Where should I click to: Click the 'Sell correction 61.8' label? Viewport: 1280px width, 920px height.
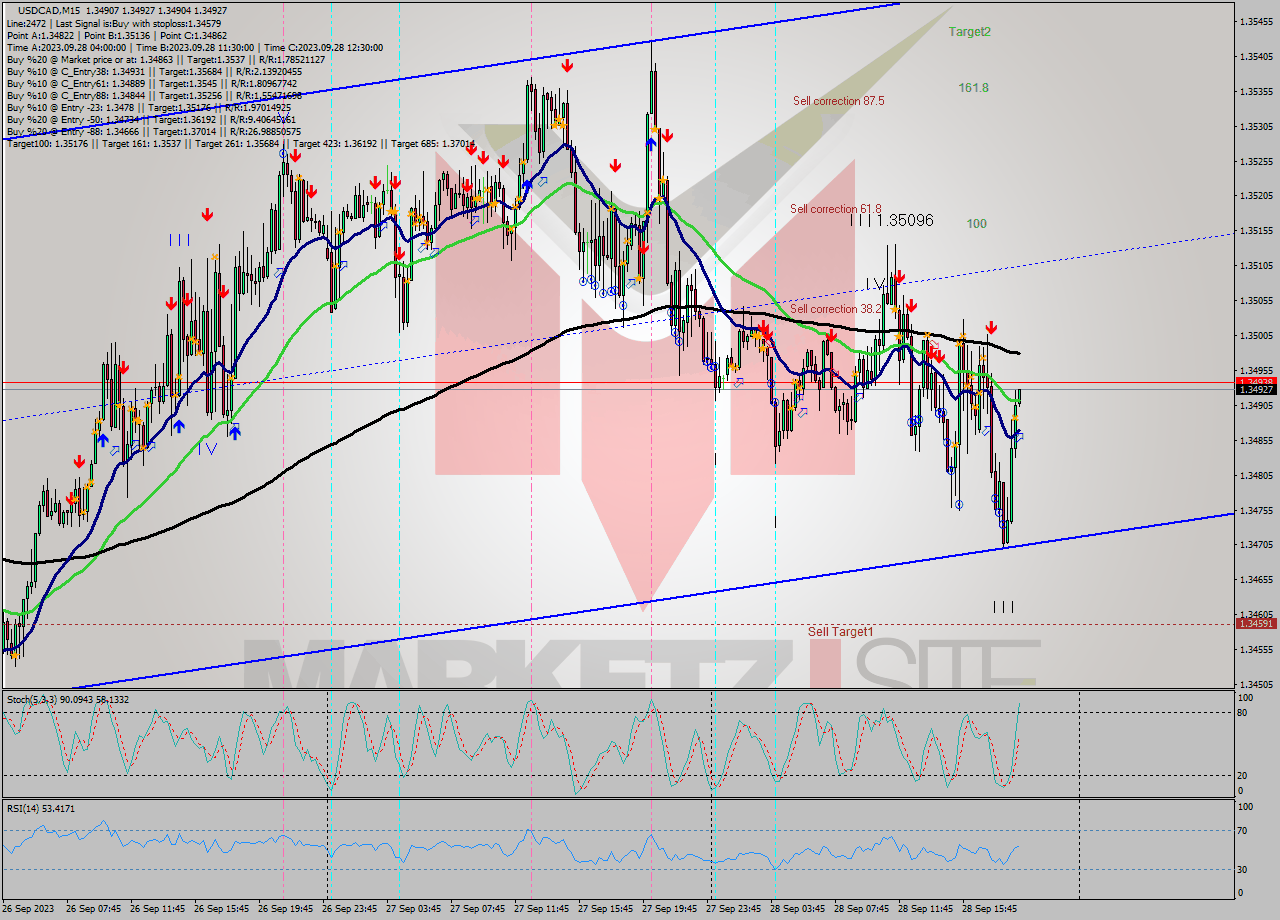pyautogui.click(x=836, y=209)
